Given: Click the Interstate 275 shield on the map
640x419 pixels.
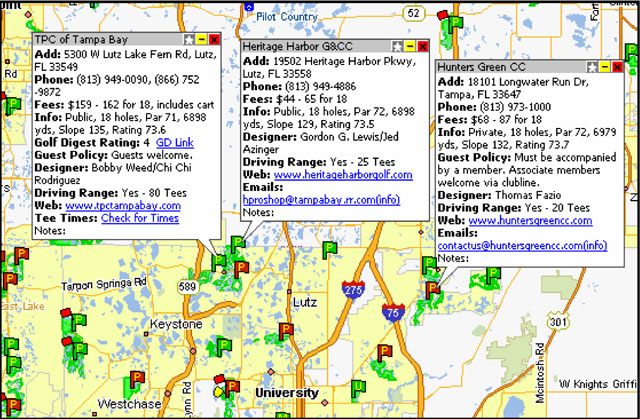Looking at the screenshot, I should pyautogui.click(x=353, y=290).
